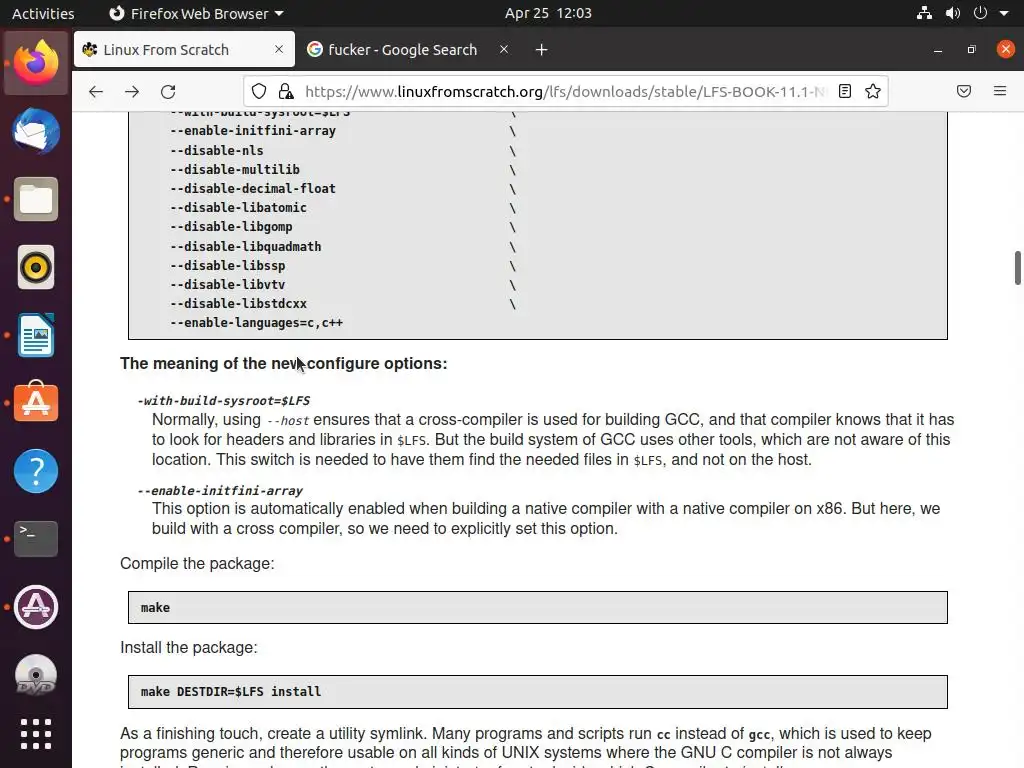Click -with-build-sysroot=$LFS term heading
This screenshot has width=1024, height=768.
coord(224,400)
